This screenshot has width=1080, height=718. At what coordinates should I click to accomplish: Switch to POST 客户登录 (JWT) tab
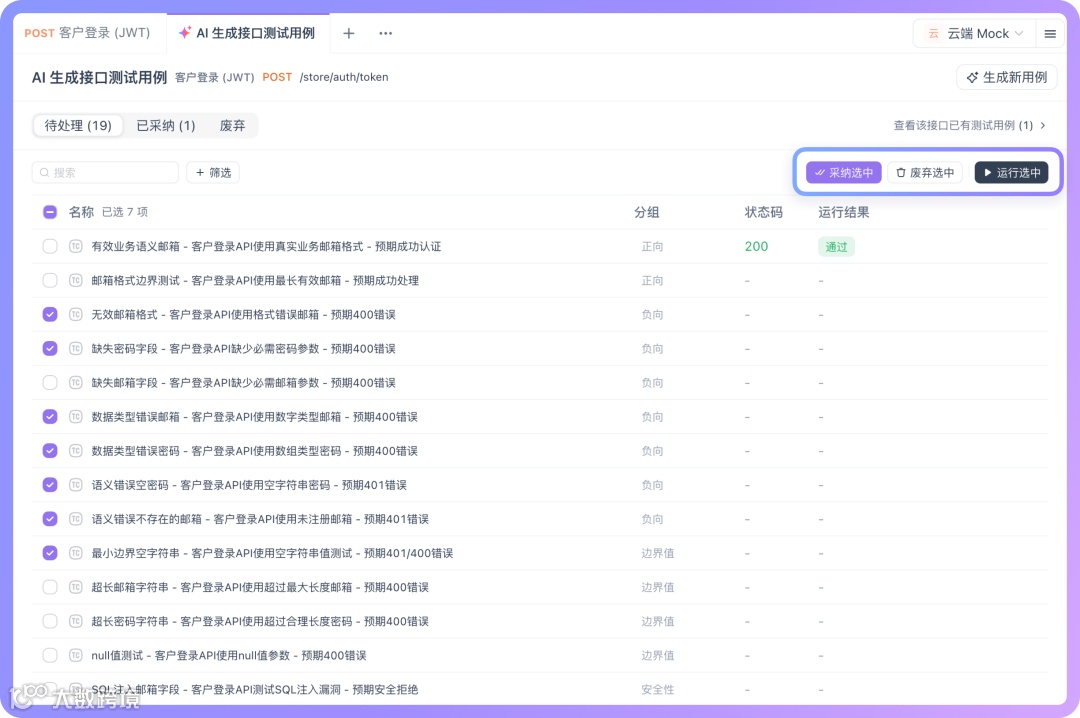pyautogui.click(x=87, y=33)
